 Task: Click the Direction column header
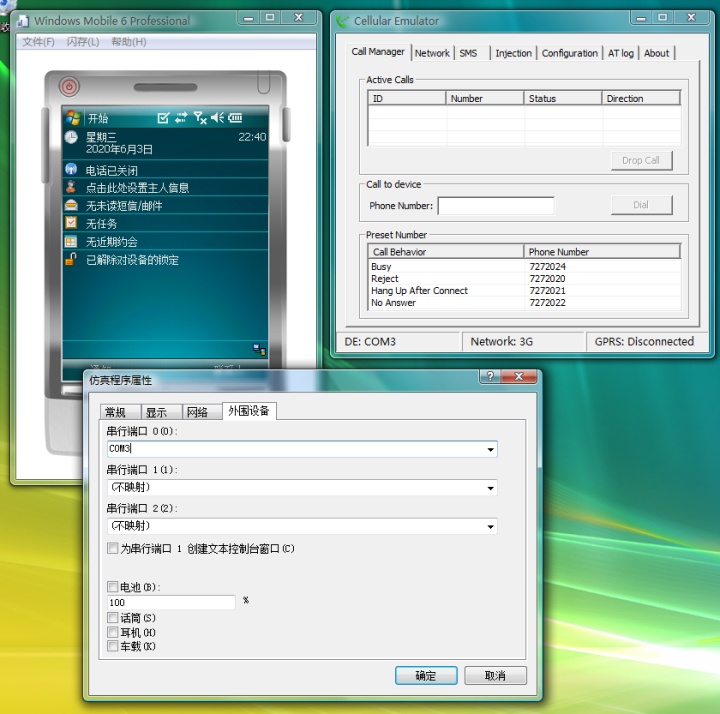[641, 98]
